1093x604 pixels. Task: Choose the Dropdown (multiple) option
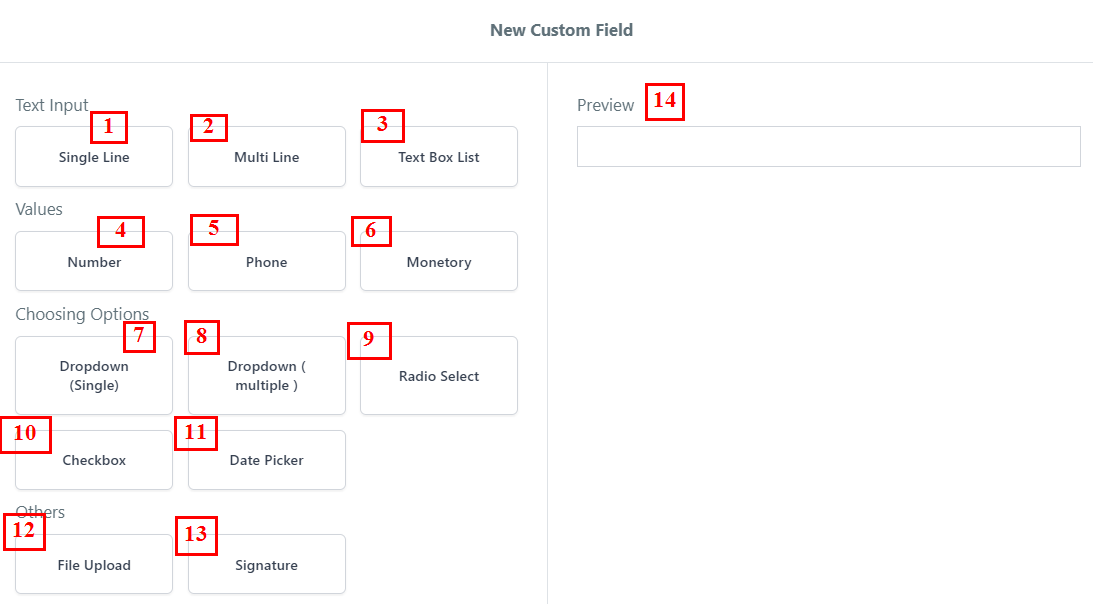(x=266, y=377)
